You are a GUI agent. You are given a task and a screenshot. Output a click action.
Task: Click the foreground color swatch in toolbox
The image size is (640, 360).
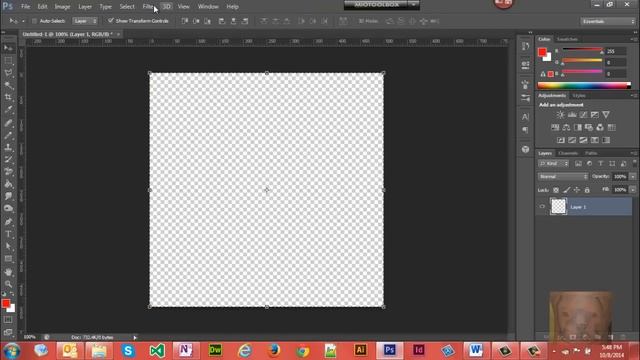pos(6,303)
